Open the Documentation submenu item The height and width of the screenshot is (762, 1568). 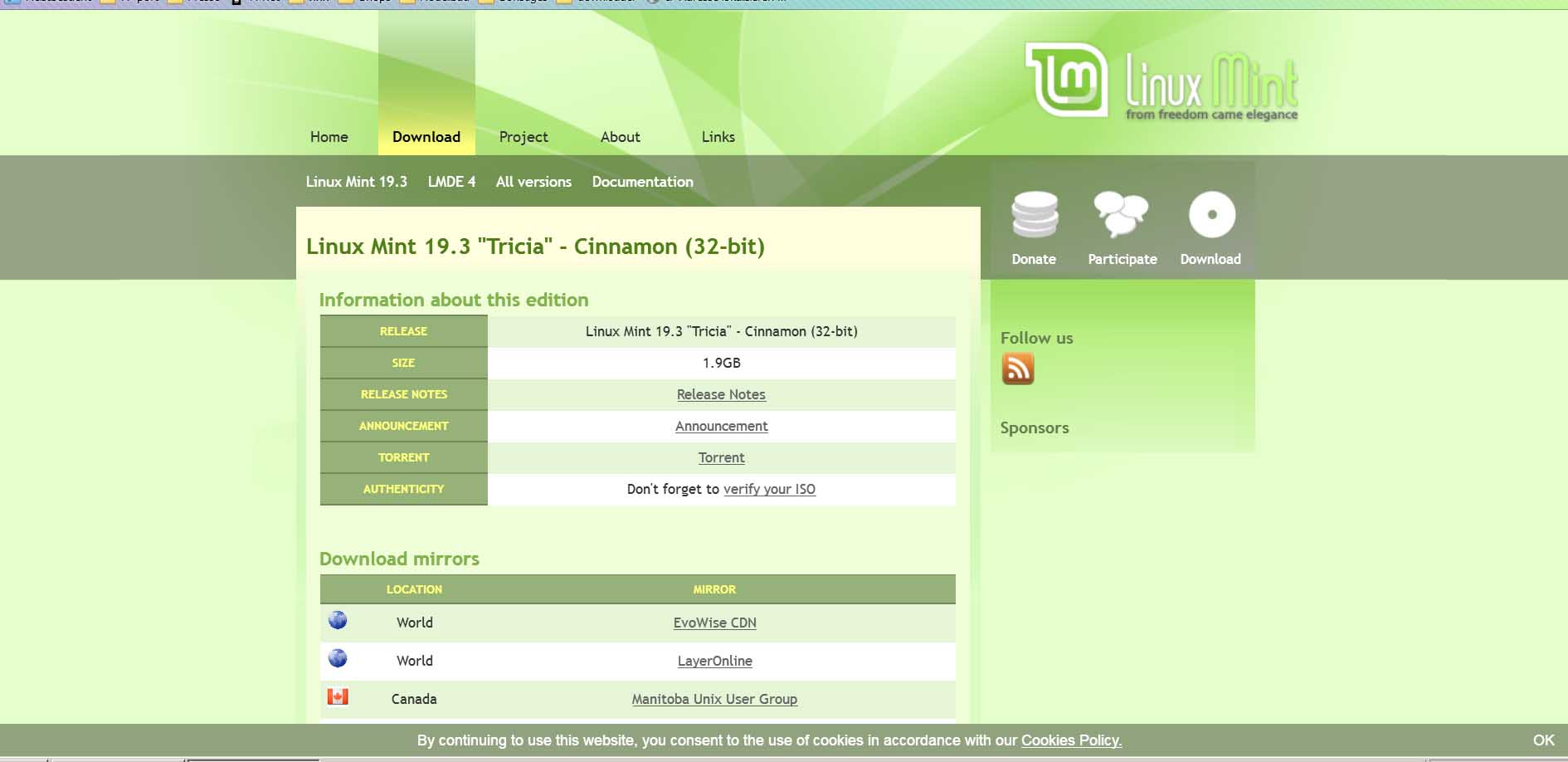click(x=643, y=182)
